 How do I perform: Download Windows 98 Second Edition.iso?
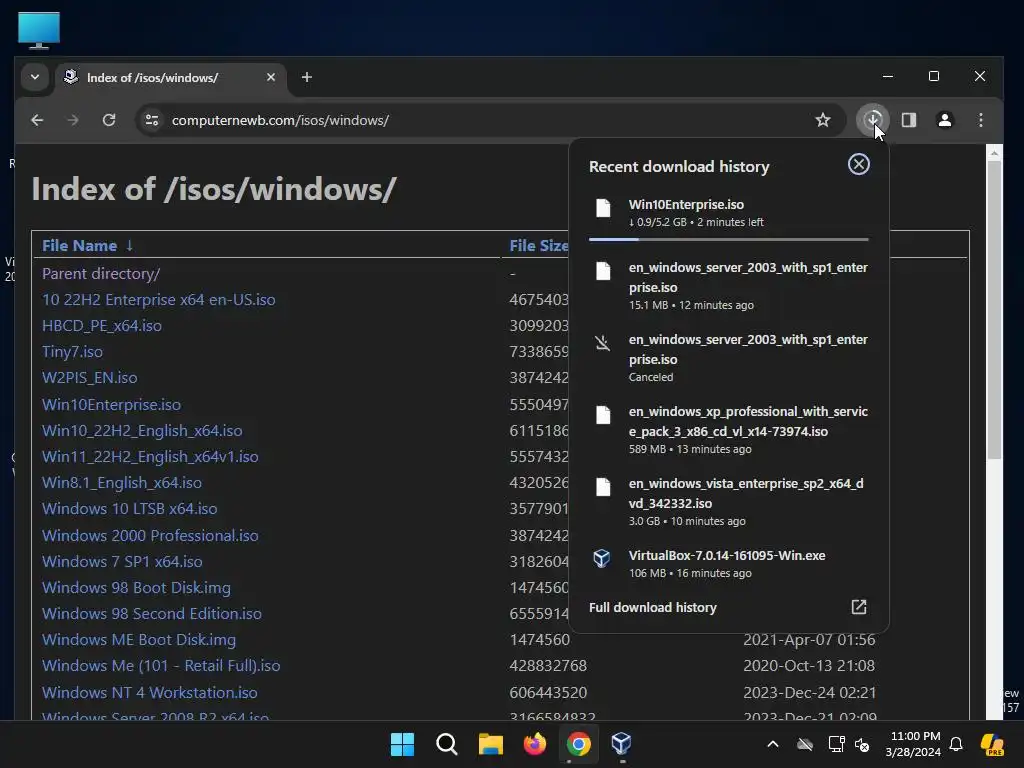pyautogui.click(x=152, y=614)
